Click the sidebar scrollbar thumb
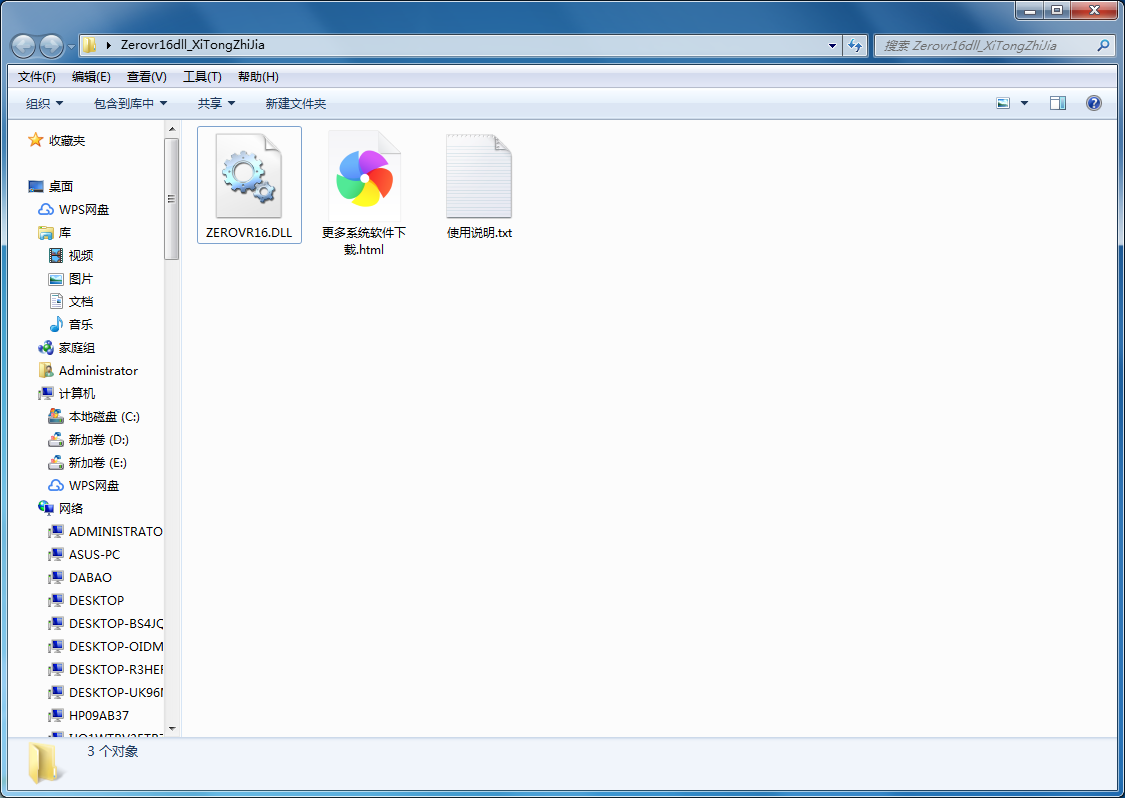The width and height of the screenshot is (1125, 798). (x=171, y=199)
